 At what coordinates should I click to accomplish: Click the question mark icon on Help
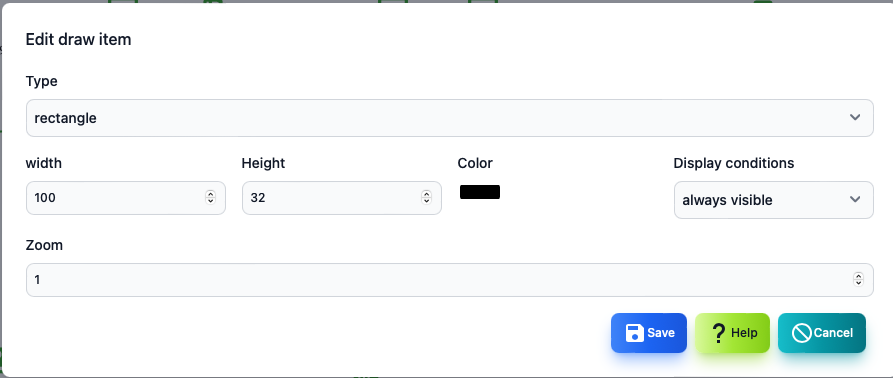point(719,333)
